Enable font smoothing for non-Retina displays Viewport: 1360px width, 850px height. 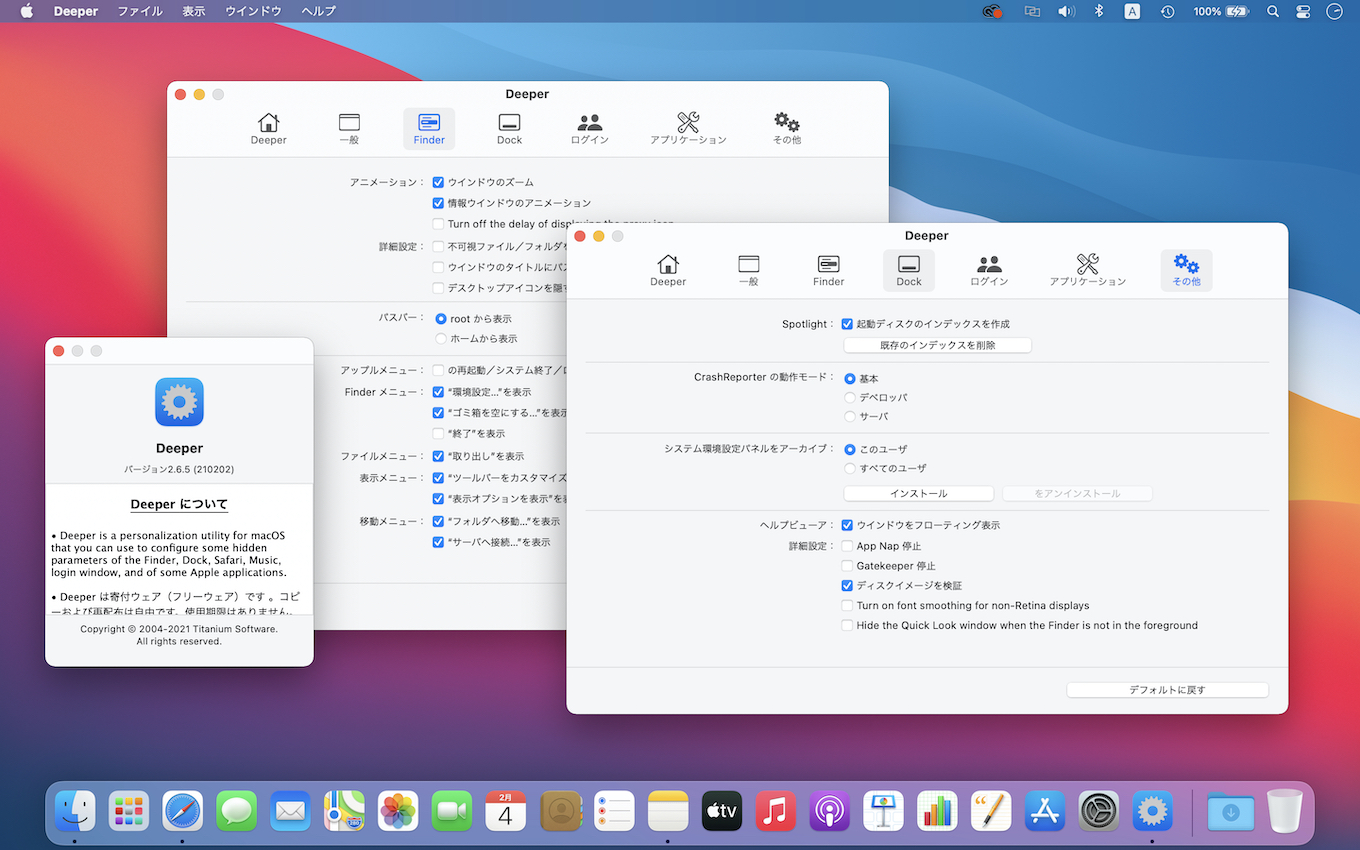click(847, 606)
